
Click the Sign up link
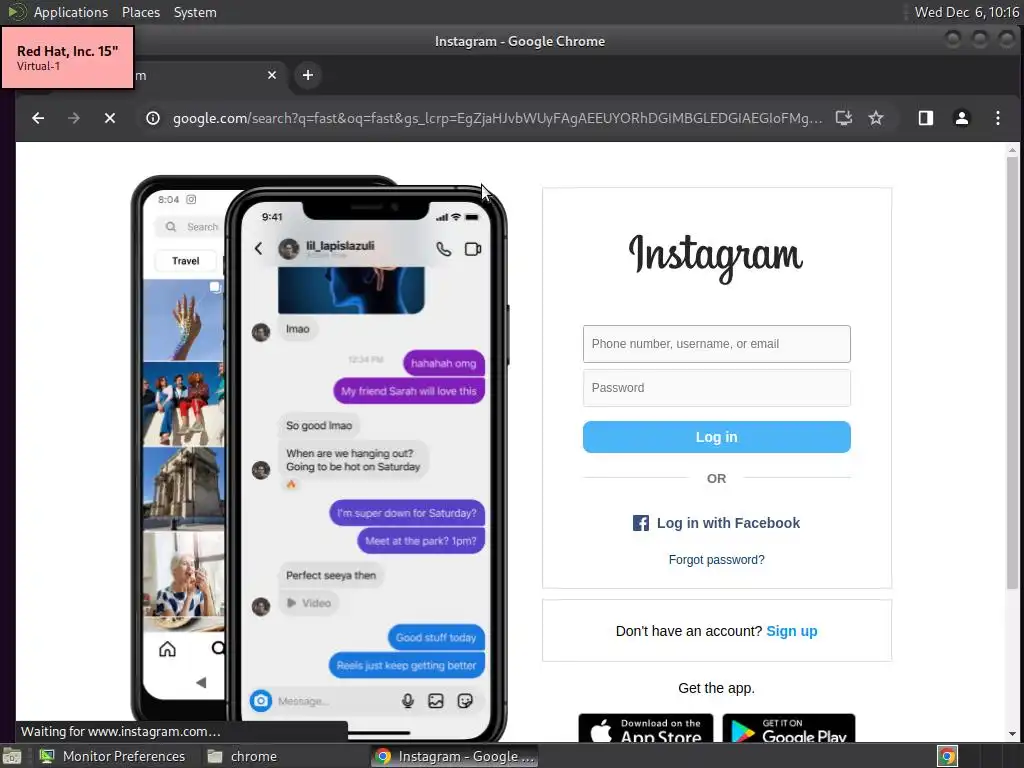[x=792, y=631]
